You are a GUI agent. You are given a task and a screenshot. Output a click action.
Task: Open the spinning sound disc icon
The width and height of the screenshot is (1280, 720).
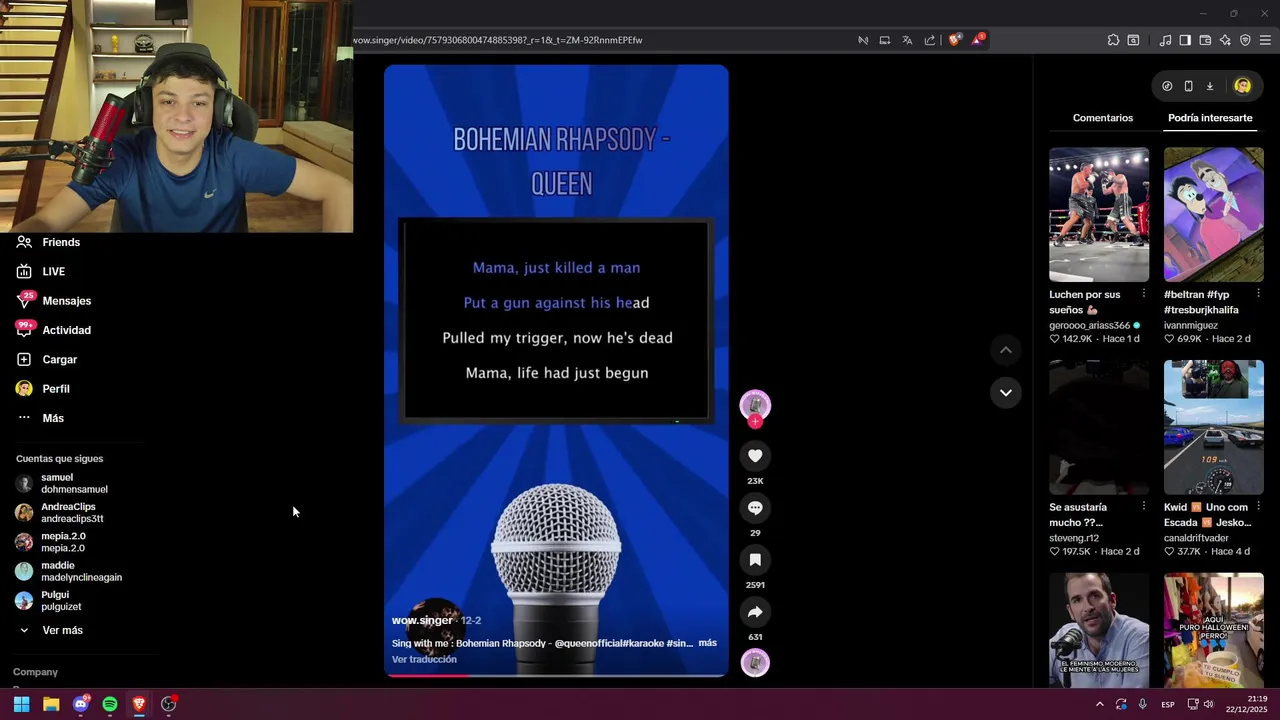click(755, 663)
